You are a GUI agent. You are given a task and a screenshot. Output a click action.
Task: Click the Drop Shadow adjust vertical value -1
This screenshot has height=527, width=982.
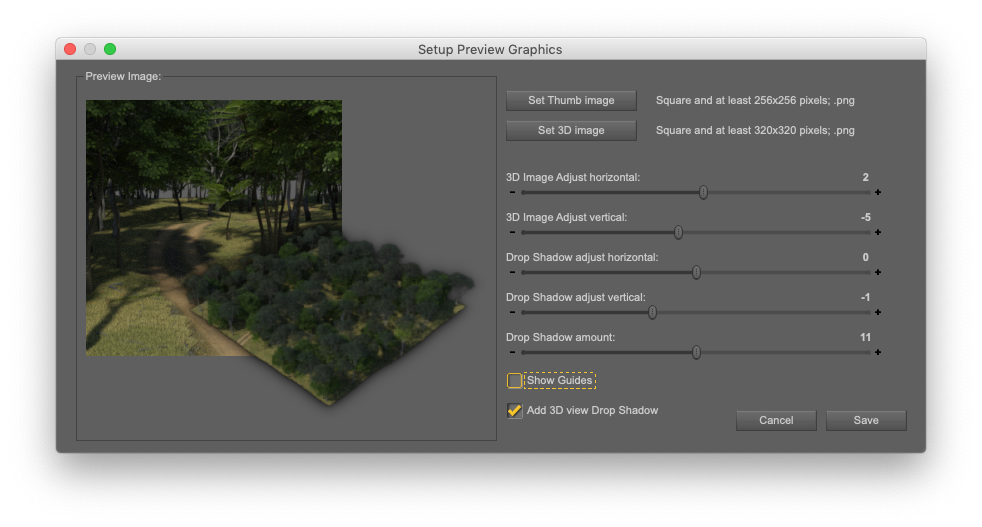click(x=866, y=297)
